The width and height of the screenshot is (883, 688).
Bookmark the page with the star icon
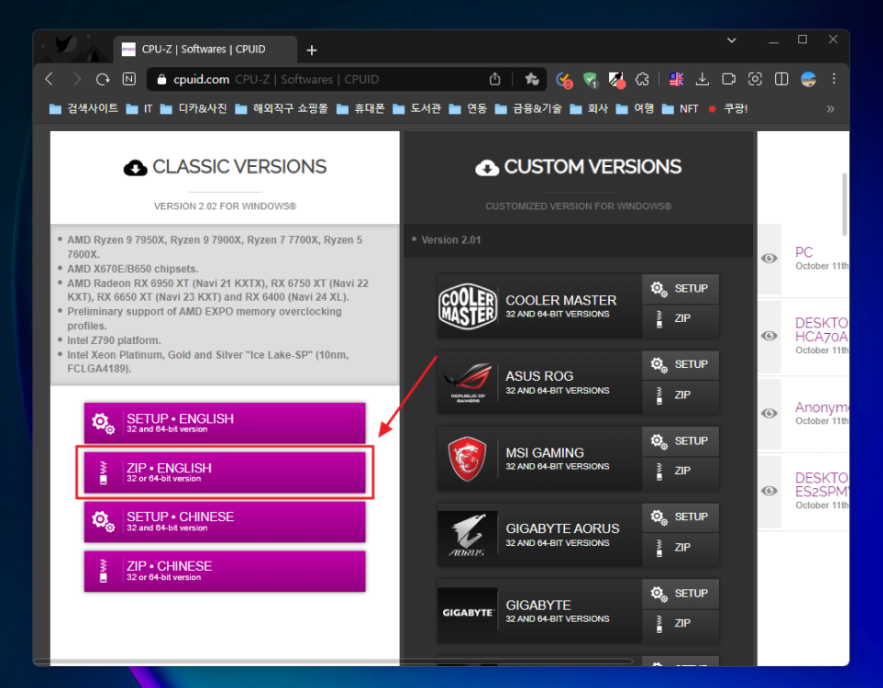click(532, 79)
